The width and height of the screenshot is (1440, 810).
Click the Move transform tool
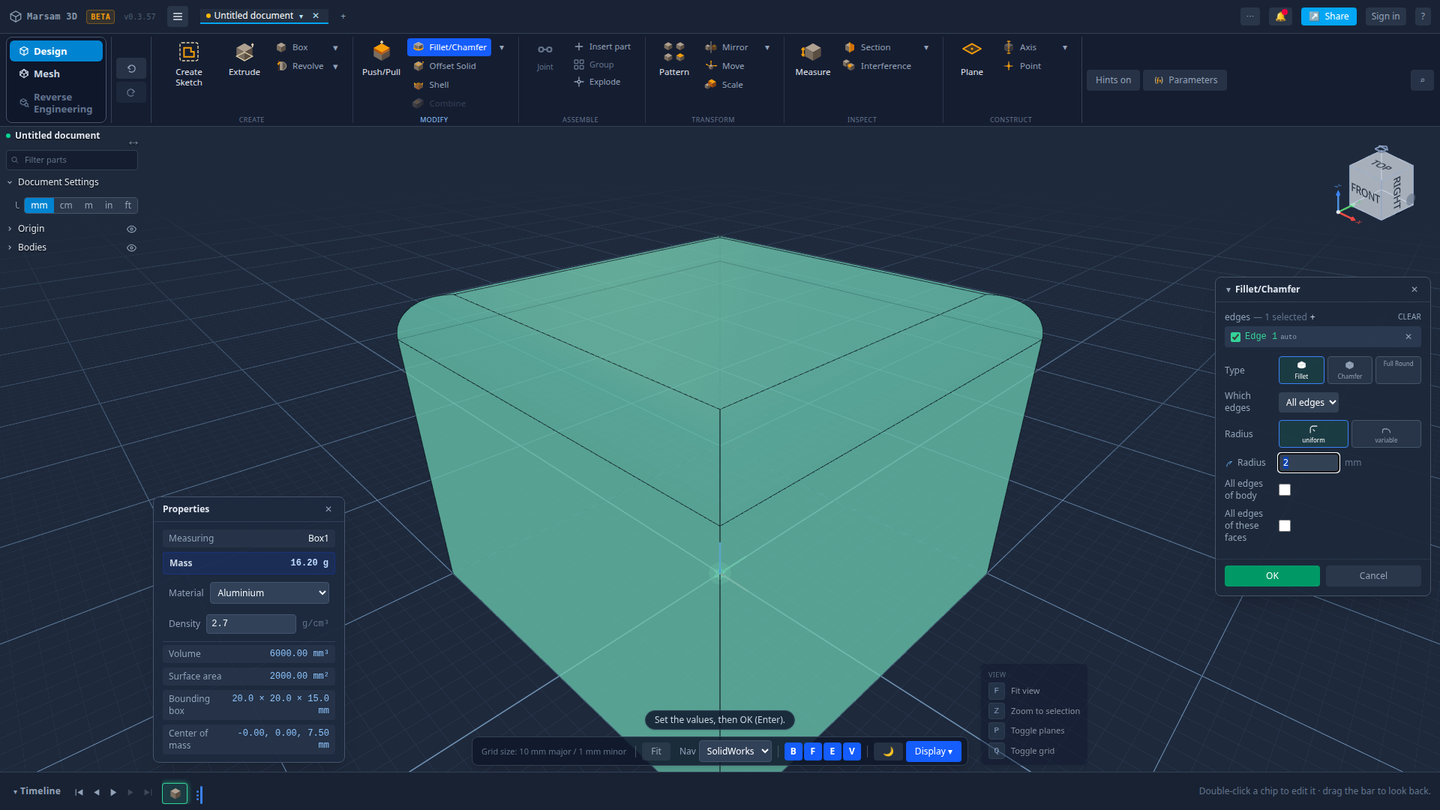point(725,66)
